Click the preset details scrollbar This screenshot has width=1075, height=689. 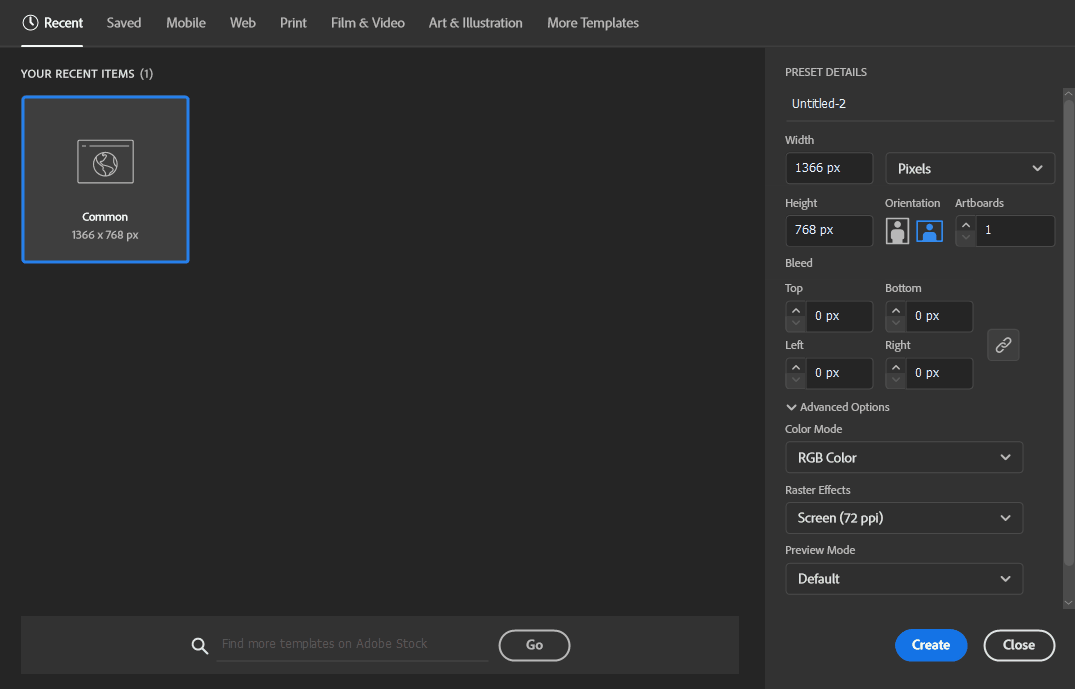tap(1068, 330)
